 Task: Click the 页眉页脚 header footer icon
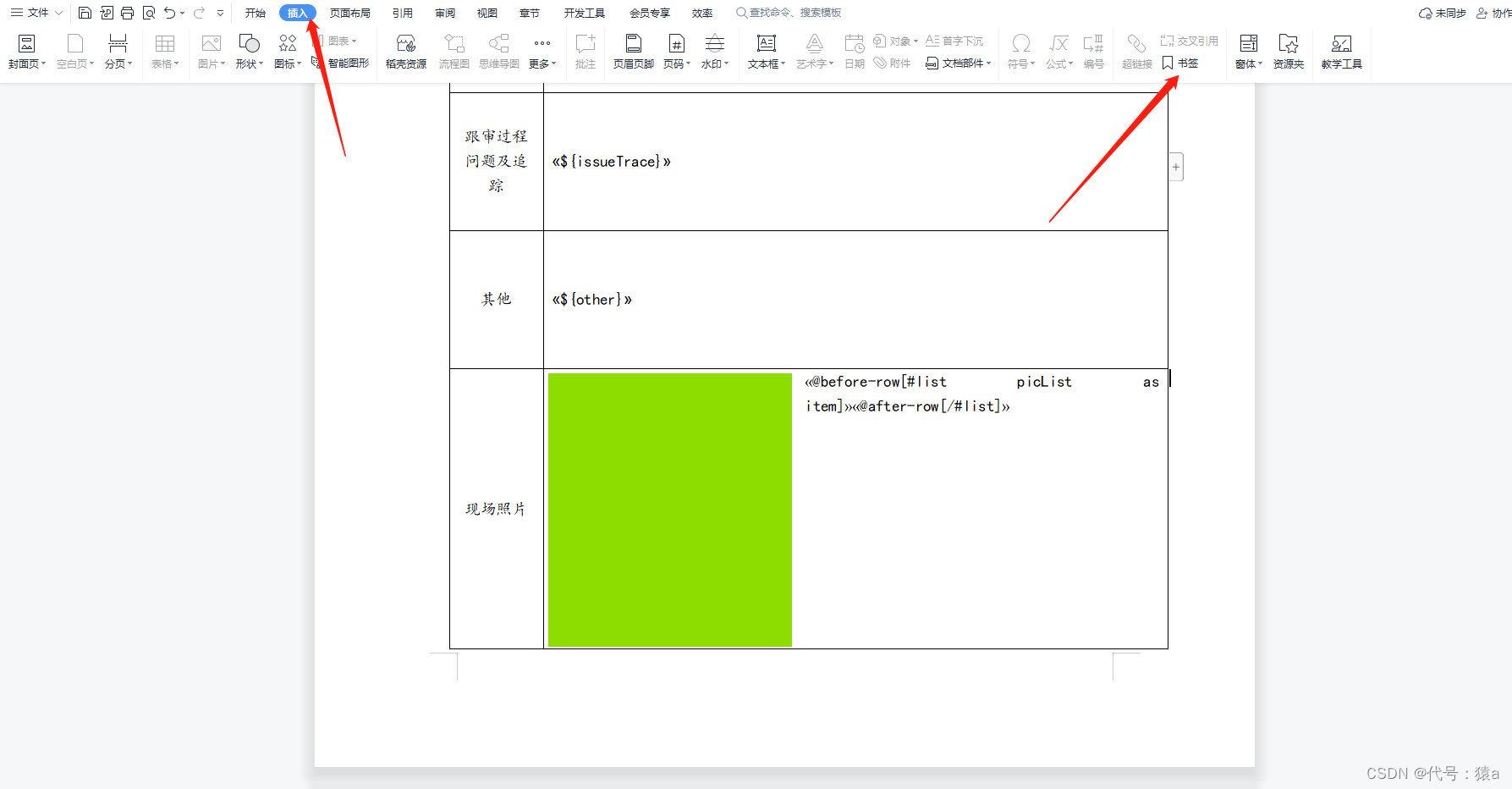pyautogui.click(x=634, y=44)
